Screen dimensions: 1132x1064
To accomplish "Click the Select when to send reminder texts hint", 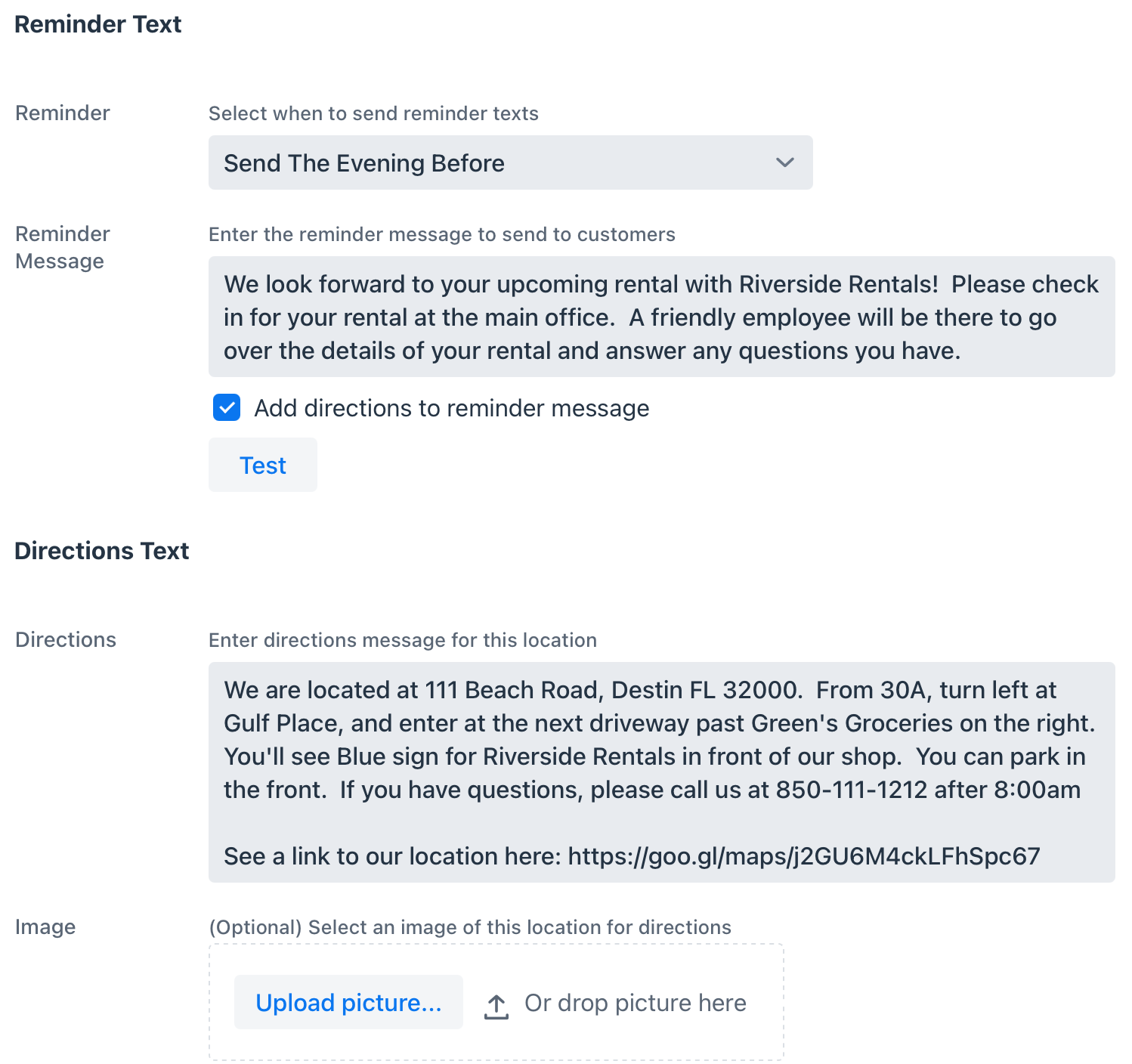I will 373,113.
